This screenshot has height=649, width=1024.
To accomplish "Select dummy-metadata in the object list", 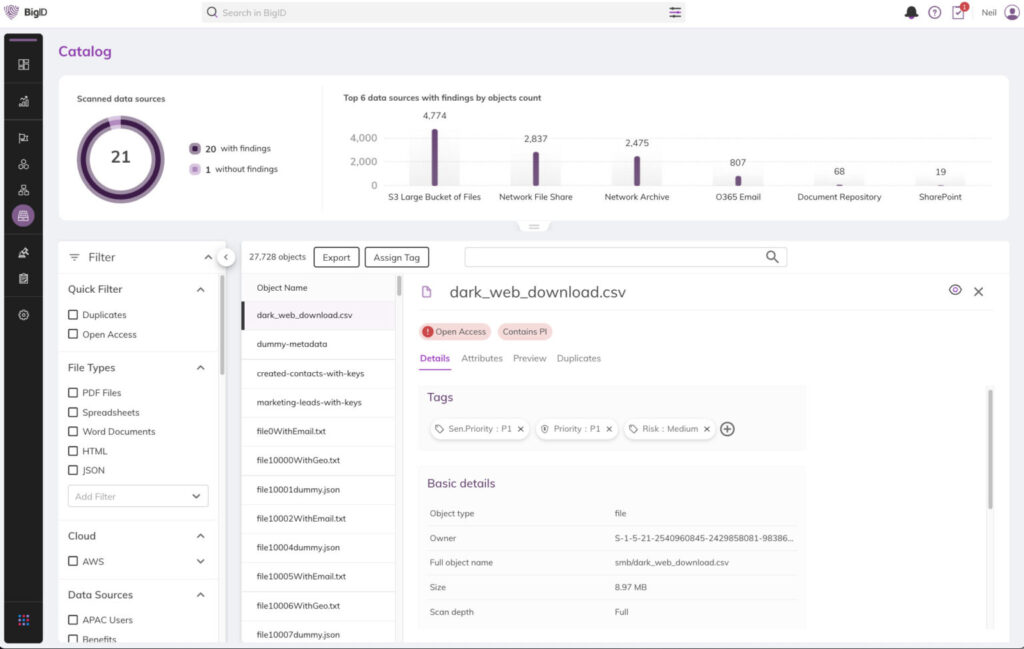I will point(319,344).
